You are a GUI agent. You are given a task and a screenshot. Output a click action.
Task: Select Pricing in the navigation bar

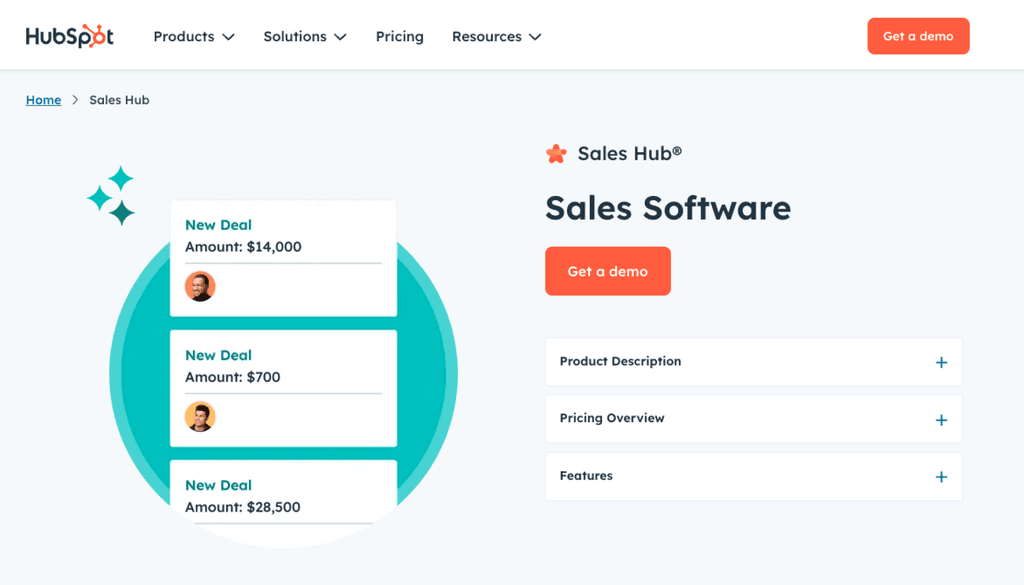399,36
